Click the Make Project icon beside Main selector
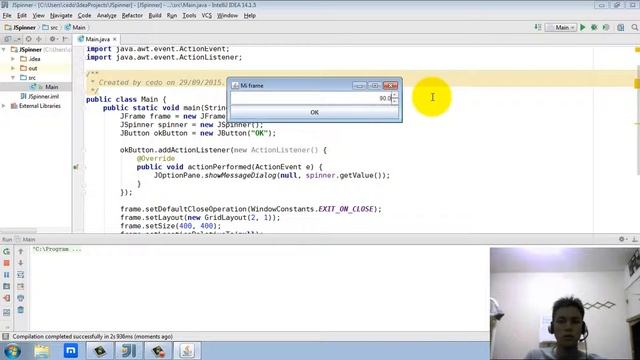Image resolution: width=640 pixels, height=360 pixels. (538, 27)
